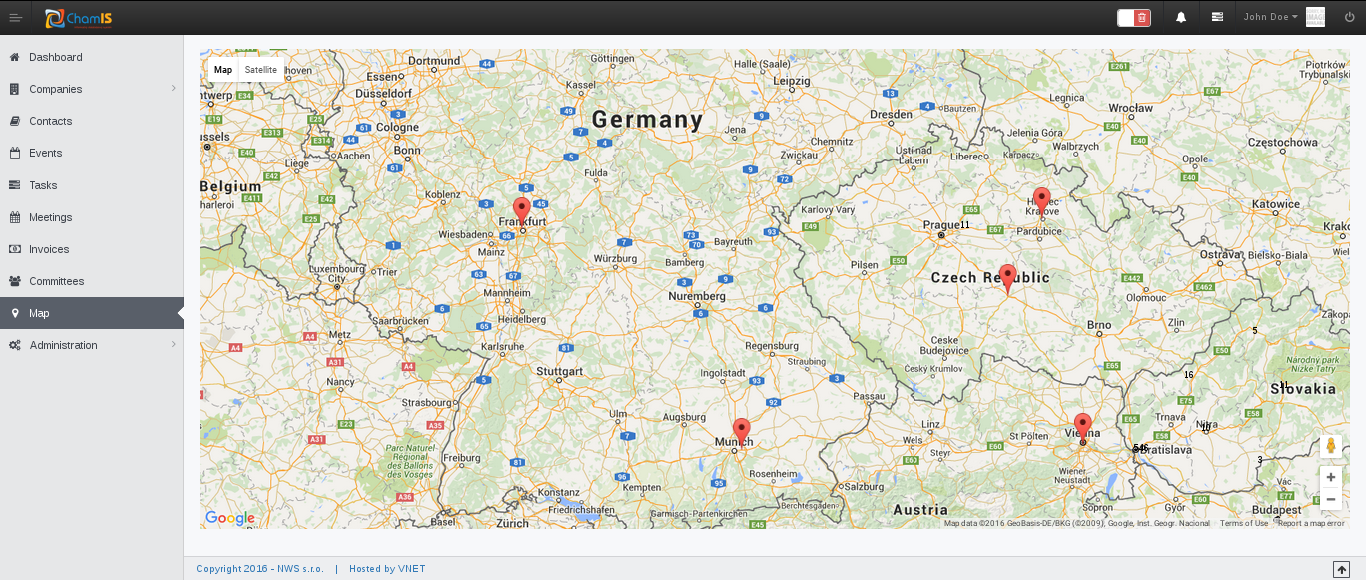Open the NWS s.r.o. copyright link
1366x580 pixels.
click(300, 569)
